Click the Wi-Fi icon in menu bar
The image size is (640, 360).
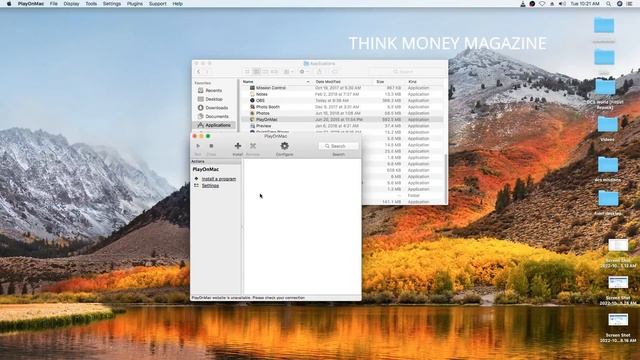[542, 4]
